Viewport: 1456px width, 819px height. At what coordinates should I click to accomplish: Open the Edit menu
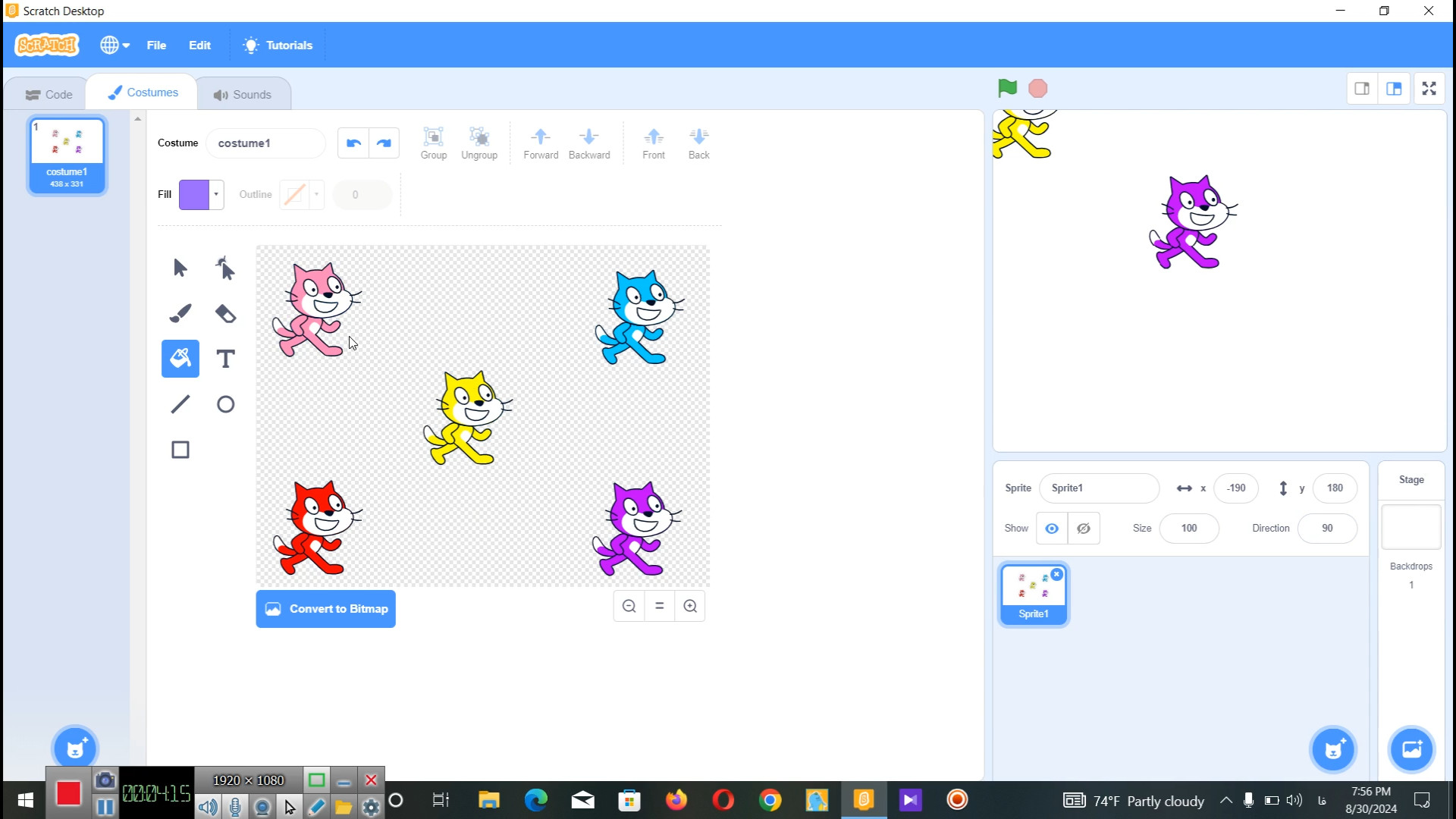click(x=199, y=45)
